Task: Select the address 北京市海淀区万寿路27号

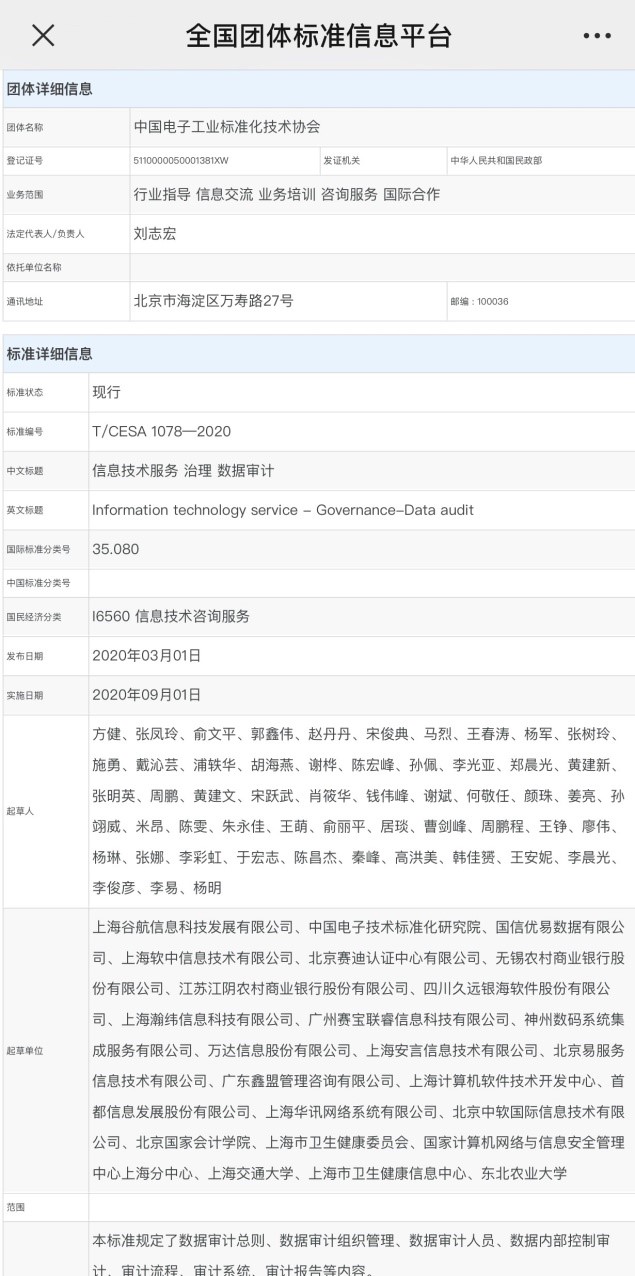Action: pyautogui.click(x=213, y=300)
